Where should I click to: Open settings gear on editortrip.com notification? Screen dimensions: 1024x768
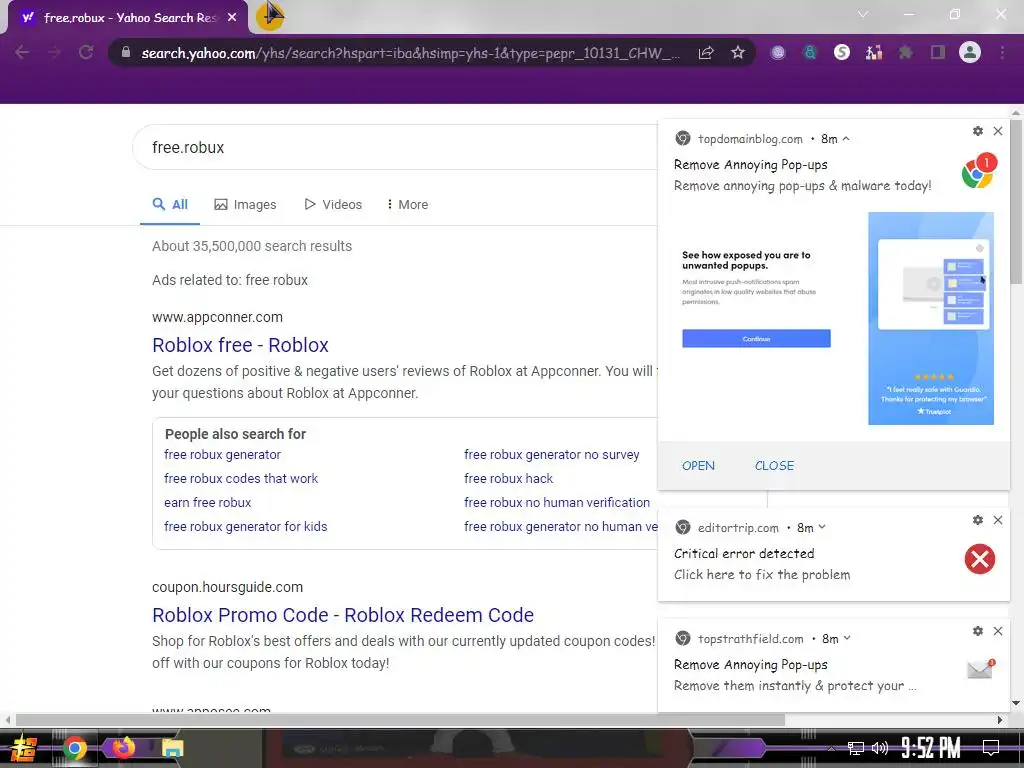click(x=978, y=520)
